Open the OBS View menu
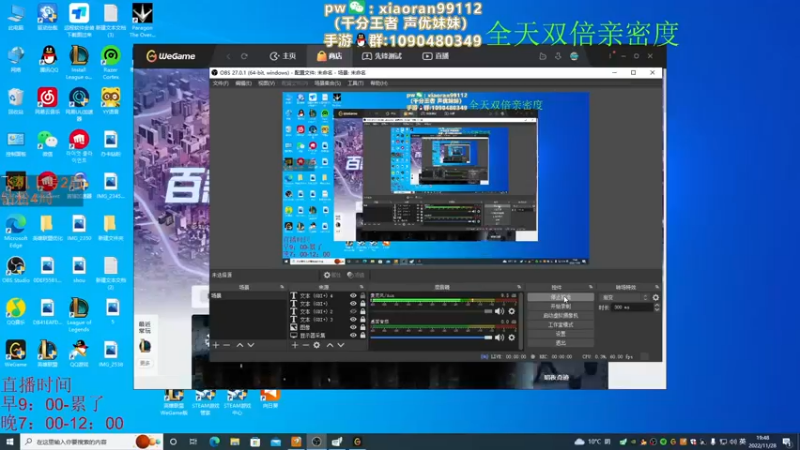The width and height of the screenshot is (800, 450). pos(266,83)
